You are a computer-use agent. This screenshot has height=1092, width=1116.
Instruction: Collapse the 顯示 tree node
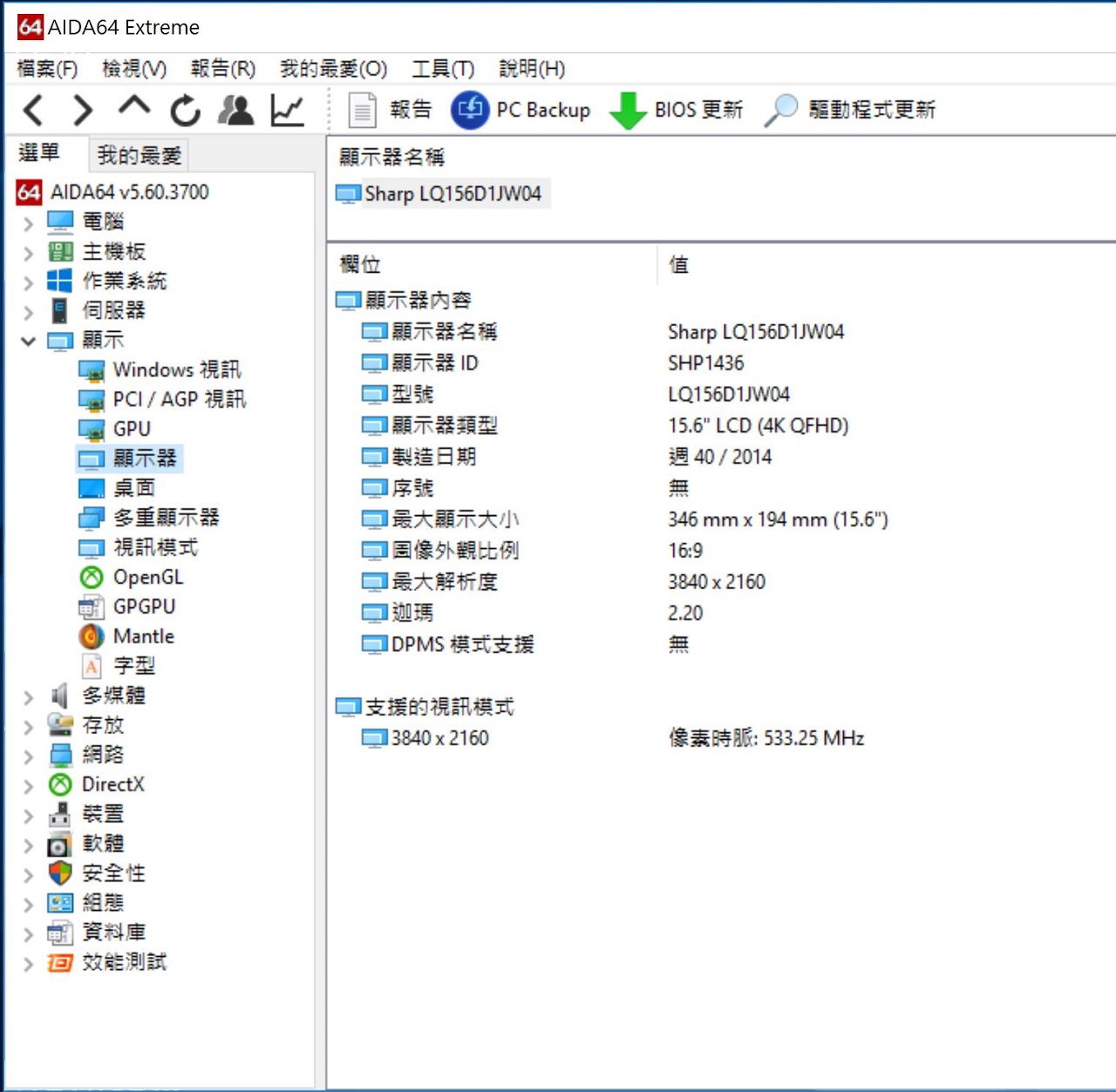pos(28,341)
